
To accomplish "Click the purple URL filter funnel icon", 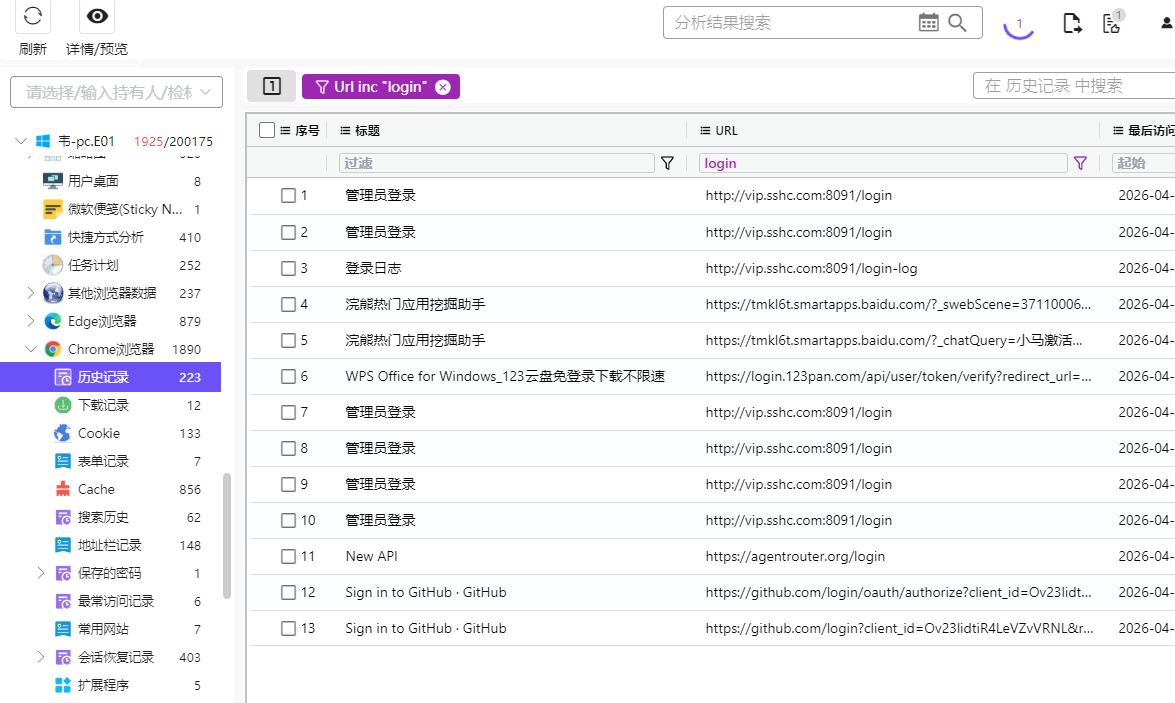I will [x=1080, y=163].
